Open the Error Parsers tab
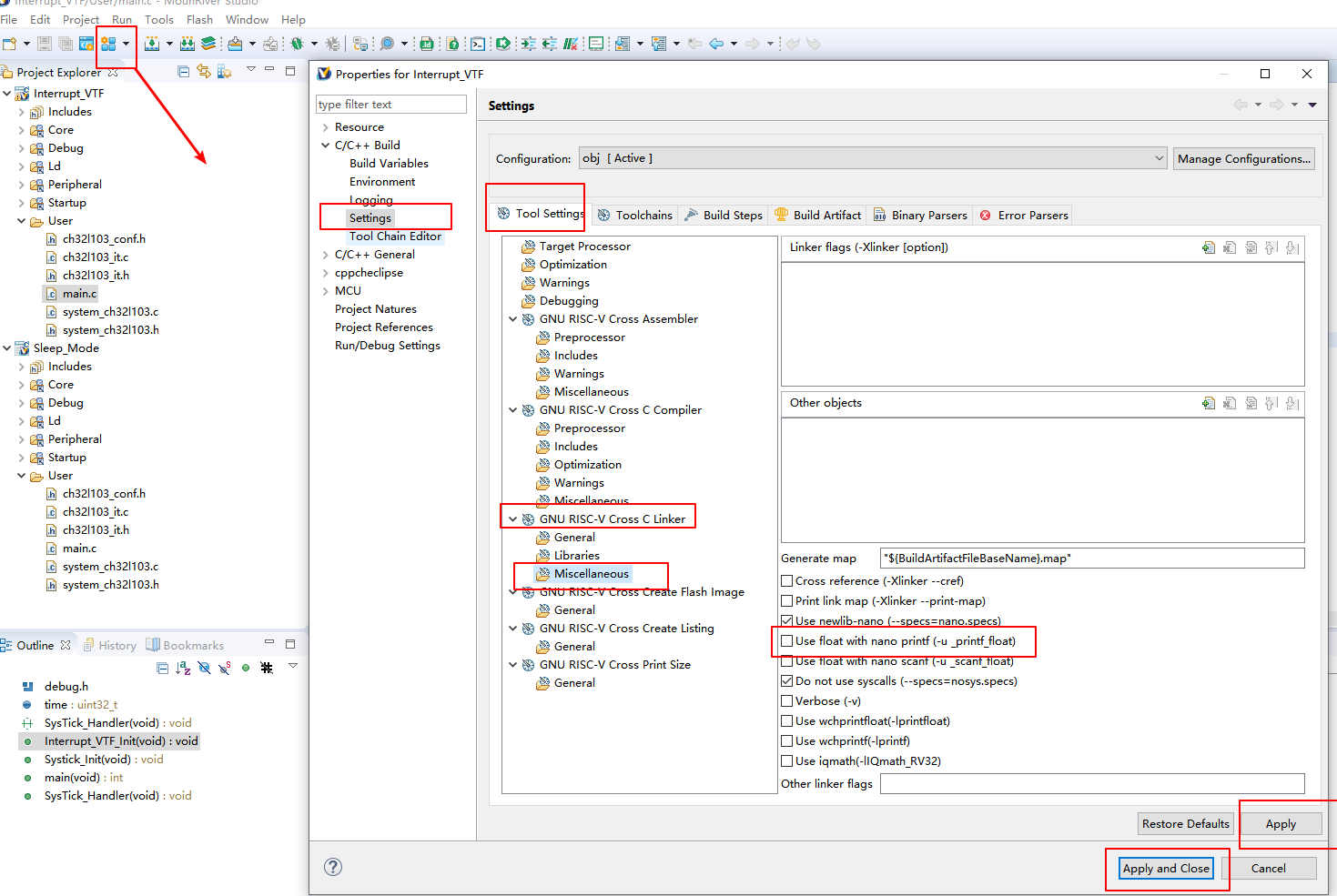 tap(1024, 215)
